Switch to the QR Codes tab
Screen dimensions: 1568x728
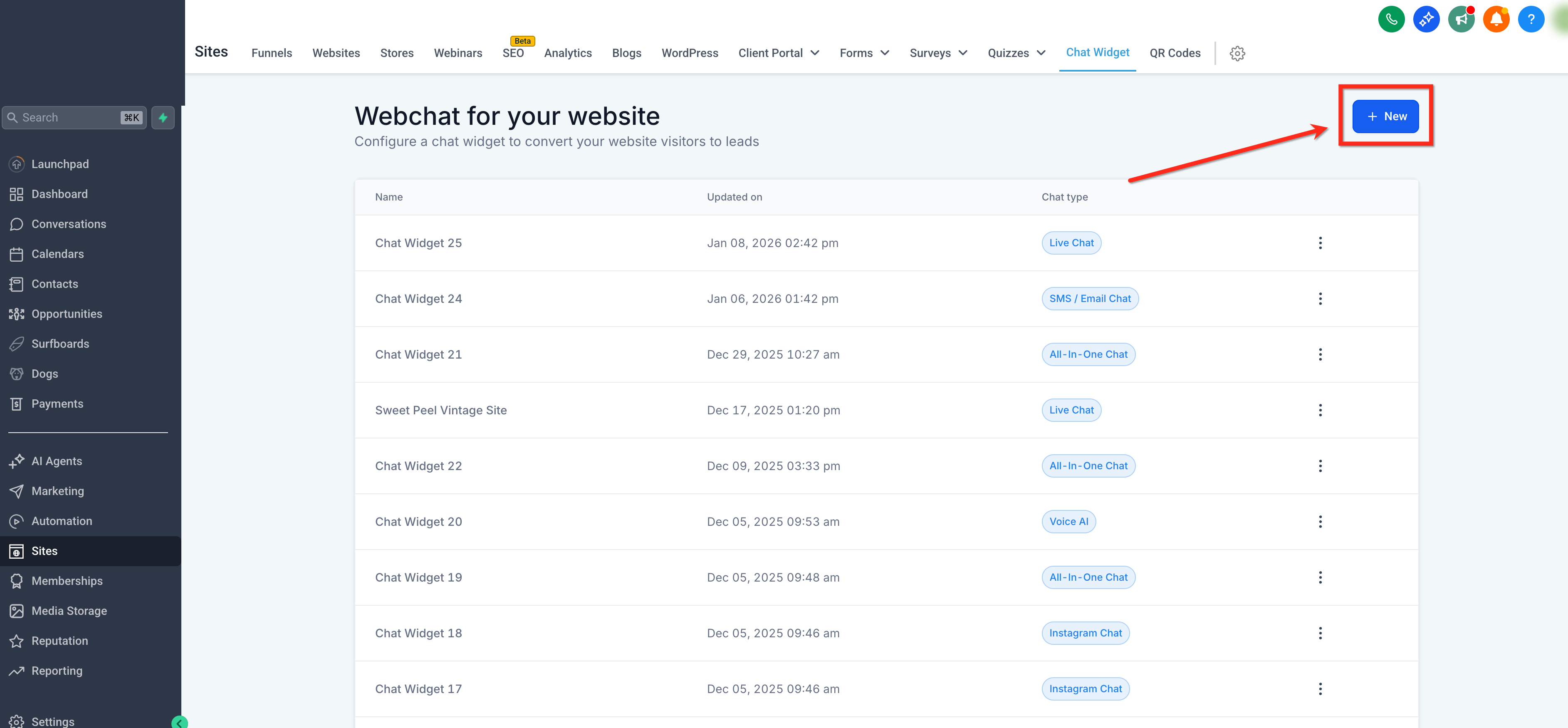pos(1175,53)
